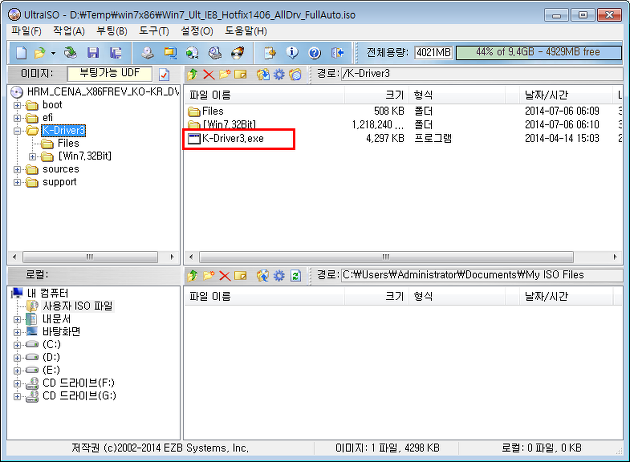Click the rename icon in the local pane toolbar
This screenshot has height=462, width=630.
pos(240,276)
